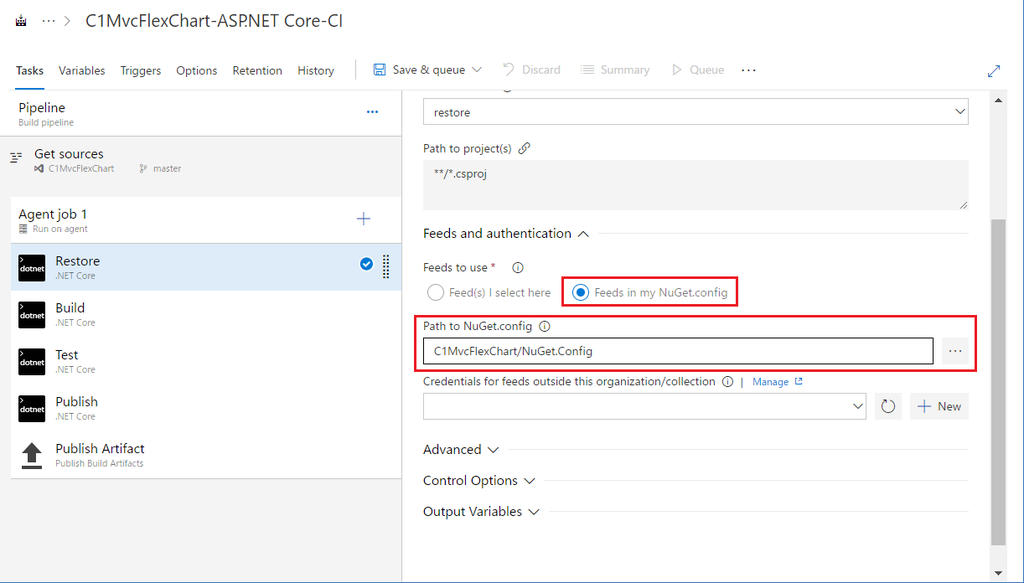Select the Get sources row
The image size is (1024, 583).
pos(200,161)
